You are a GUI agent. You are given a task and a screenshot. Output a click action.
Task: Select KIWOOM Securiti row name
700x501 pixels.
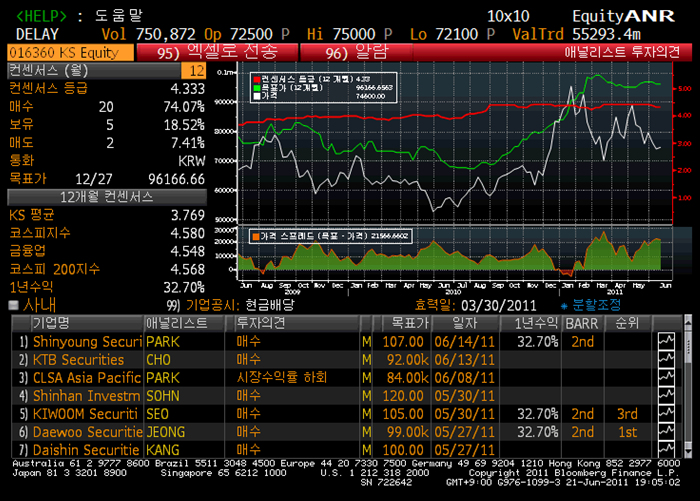[x=85, y=414]
